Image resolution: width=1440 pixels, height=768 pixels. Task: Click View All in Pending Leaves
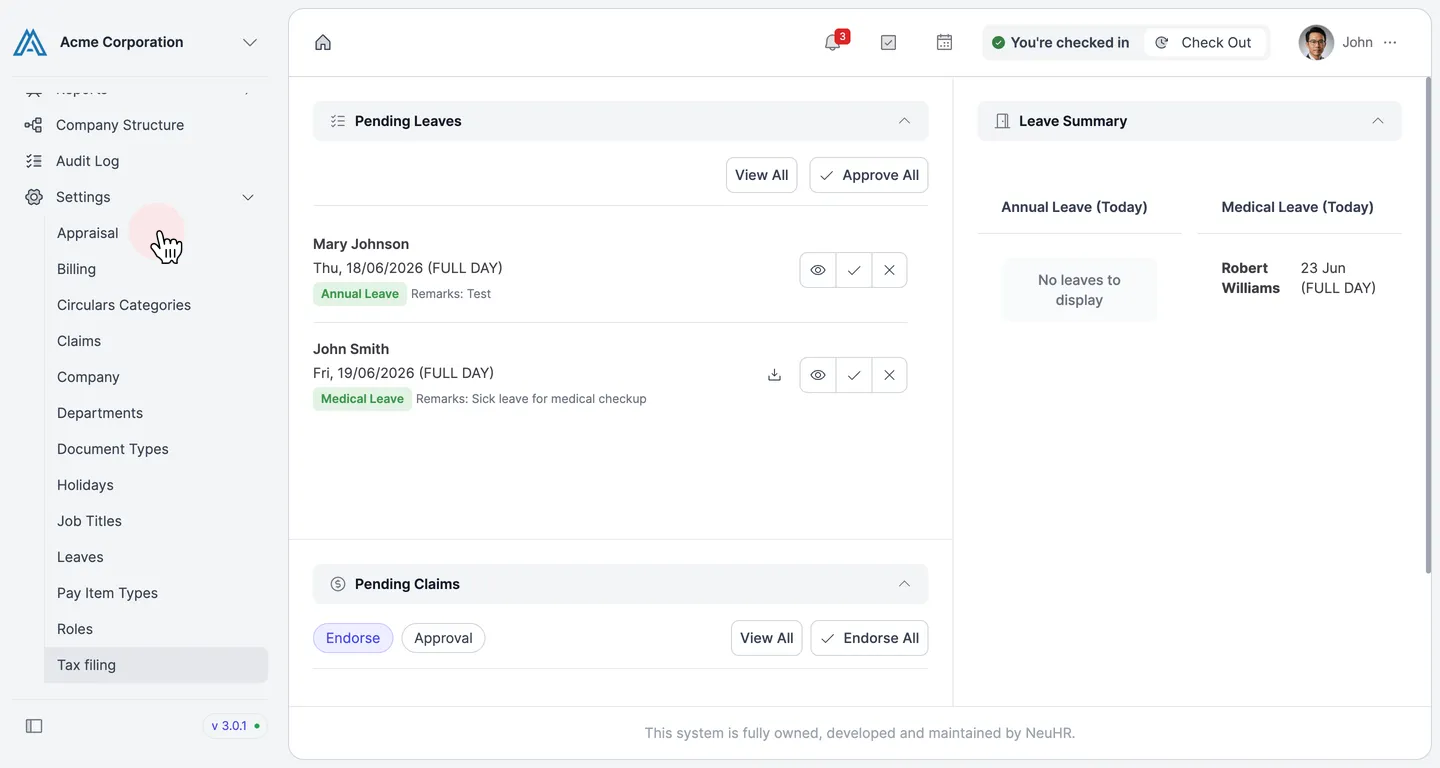(x=761, y=175)
